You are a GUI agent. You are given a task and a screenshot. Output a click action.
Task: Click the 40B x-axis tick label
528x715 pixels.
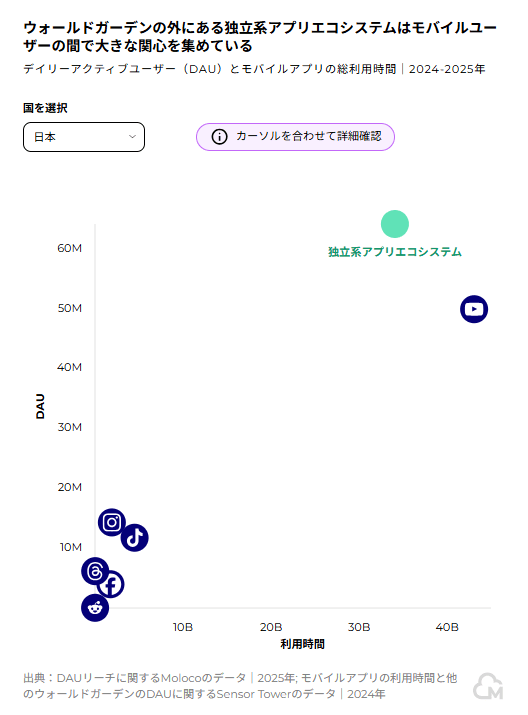447,627
